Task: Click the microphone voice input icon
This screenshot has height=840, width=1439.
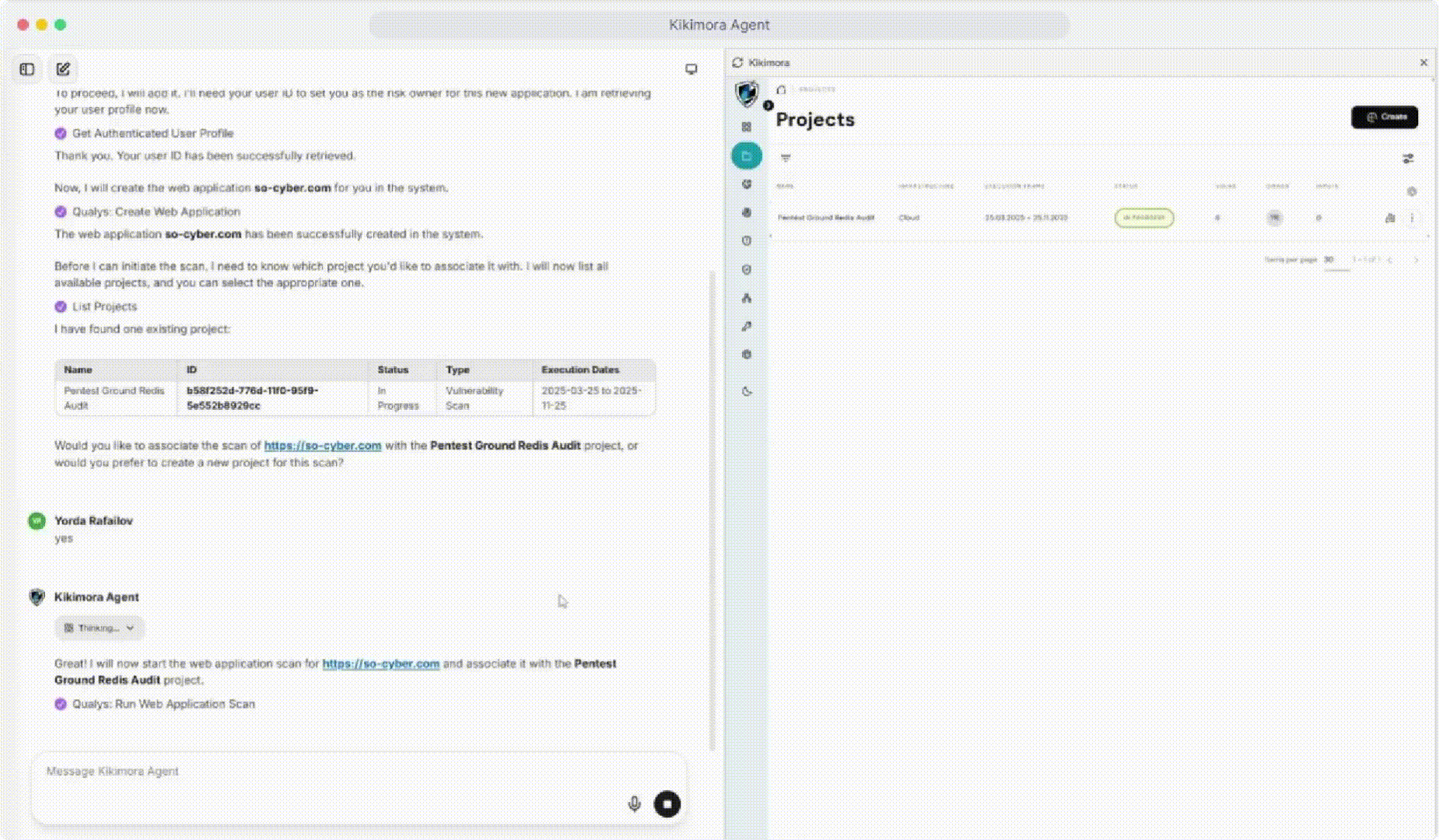Action: pyautogui.click(x=634, y=803)
